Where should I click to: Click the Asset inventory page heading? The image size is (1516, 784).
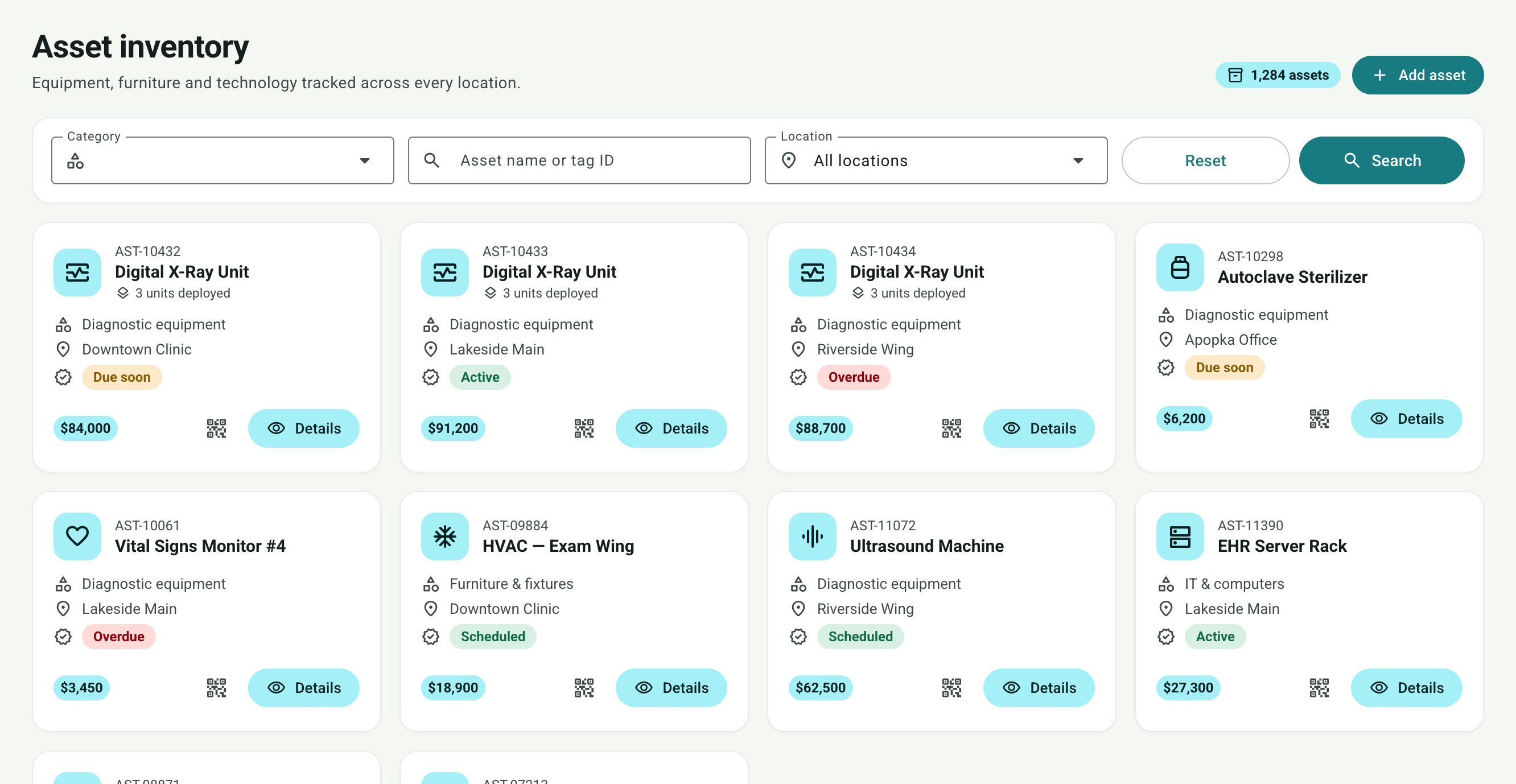[140, 47]
